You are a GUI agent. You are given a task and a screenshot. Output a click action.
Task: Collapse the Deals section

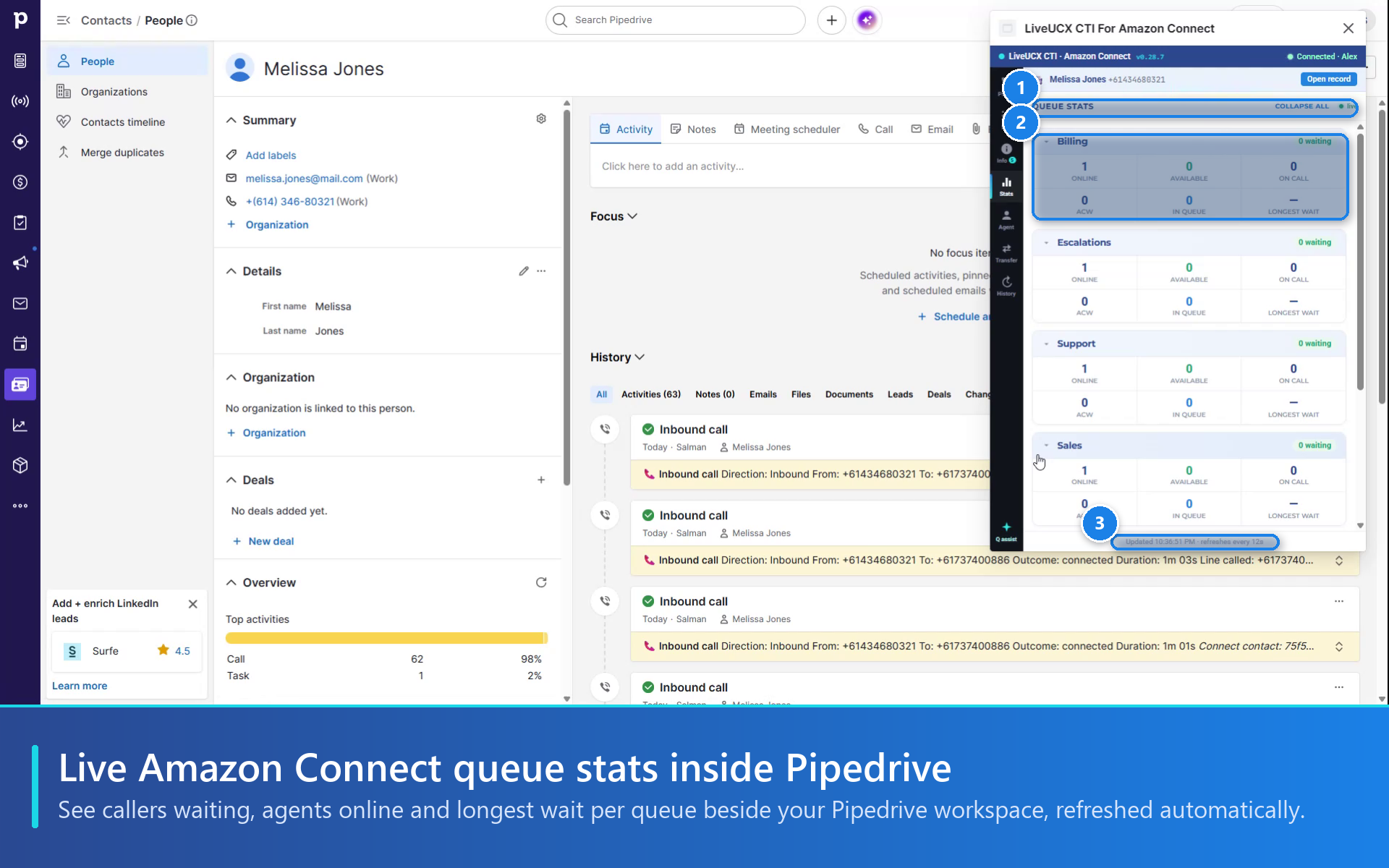(x=231, y=480)
